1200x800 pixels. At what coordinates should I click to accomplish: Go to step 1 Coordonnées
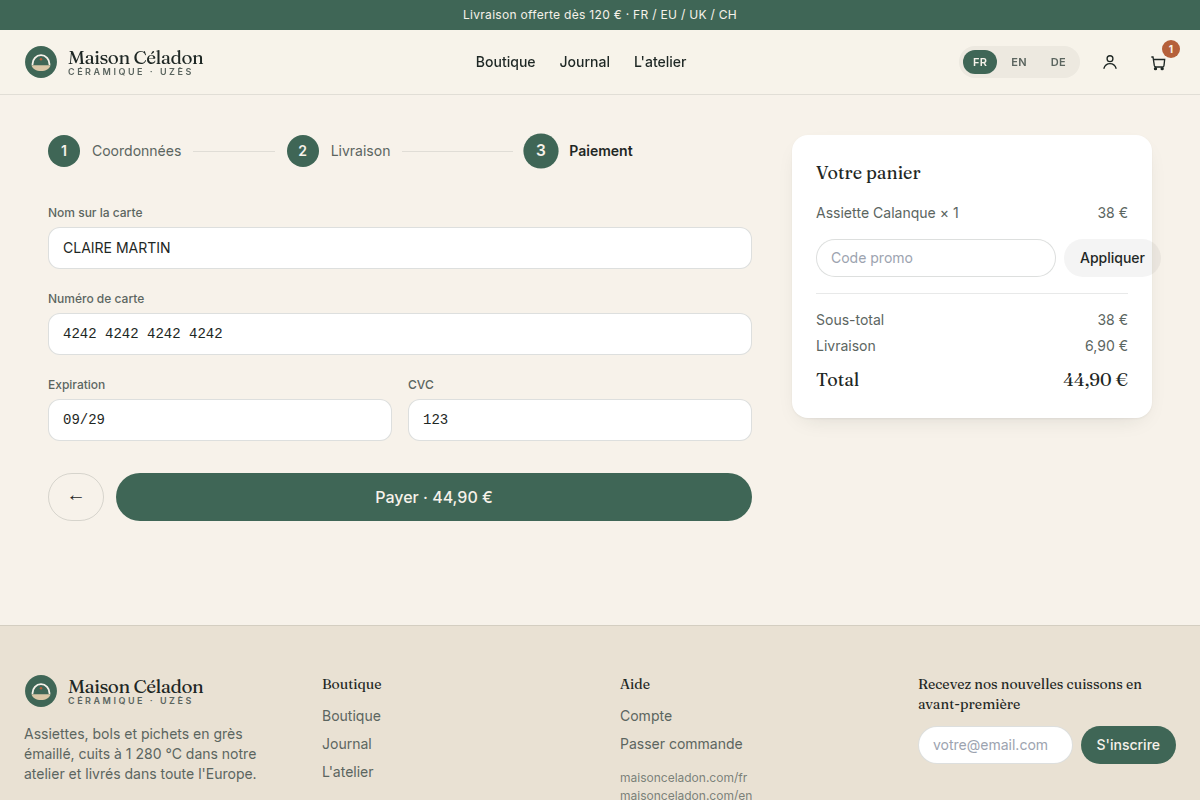click(115, 151)
